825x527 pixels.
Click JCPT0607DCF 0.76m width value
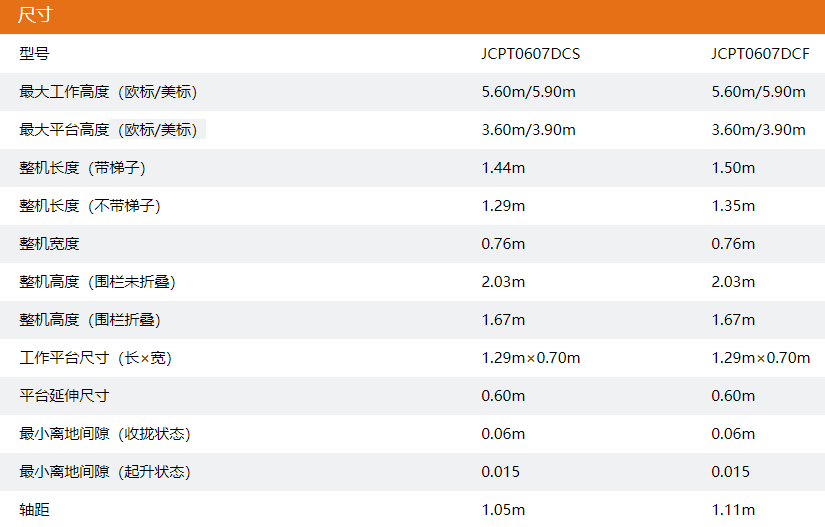pyautogui.click(x=733, y=244)
